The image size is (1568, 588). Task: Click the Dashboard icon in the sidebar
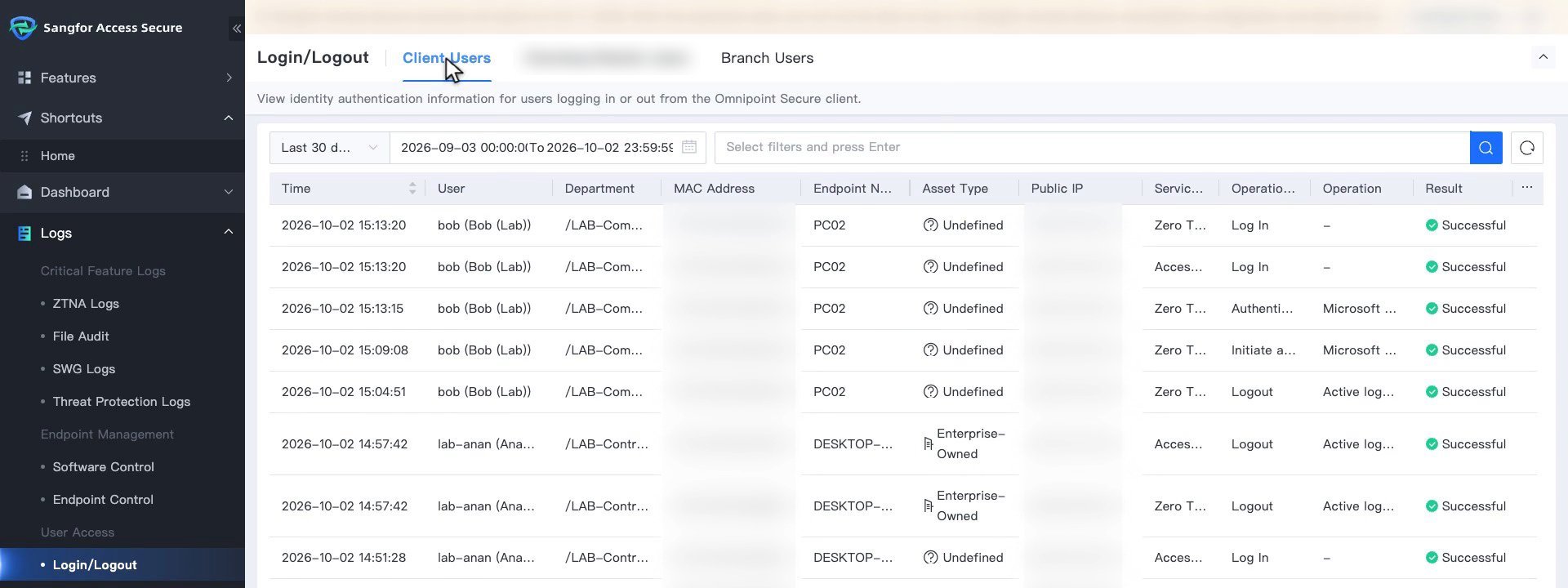(24, 192)
